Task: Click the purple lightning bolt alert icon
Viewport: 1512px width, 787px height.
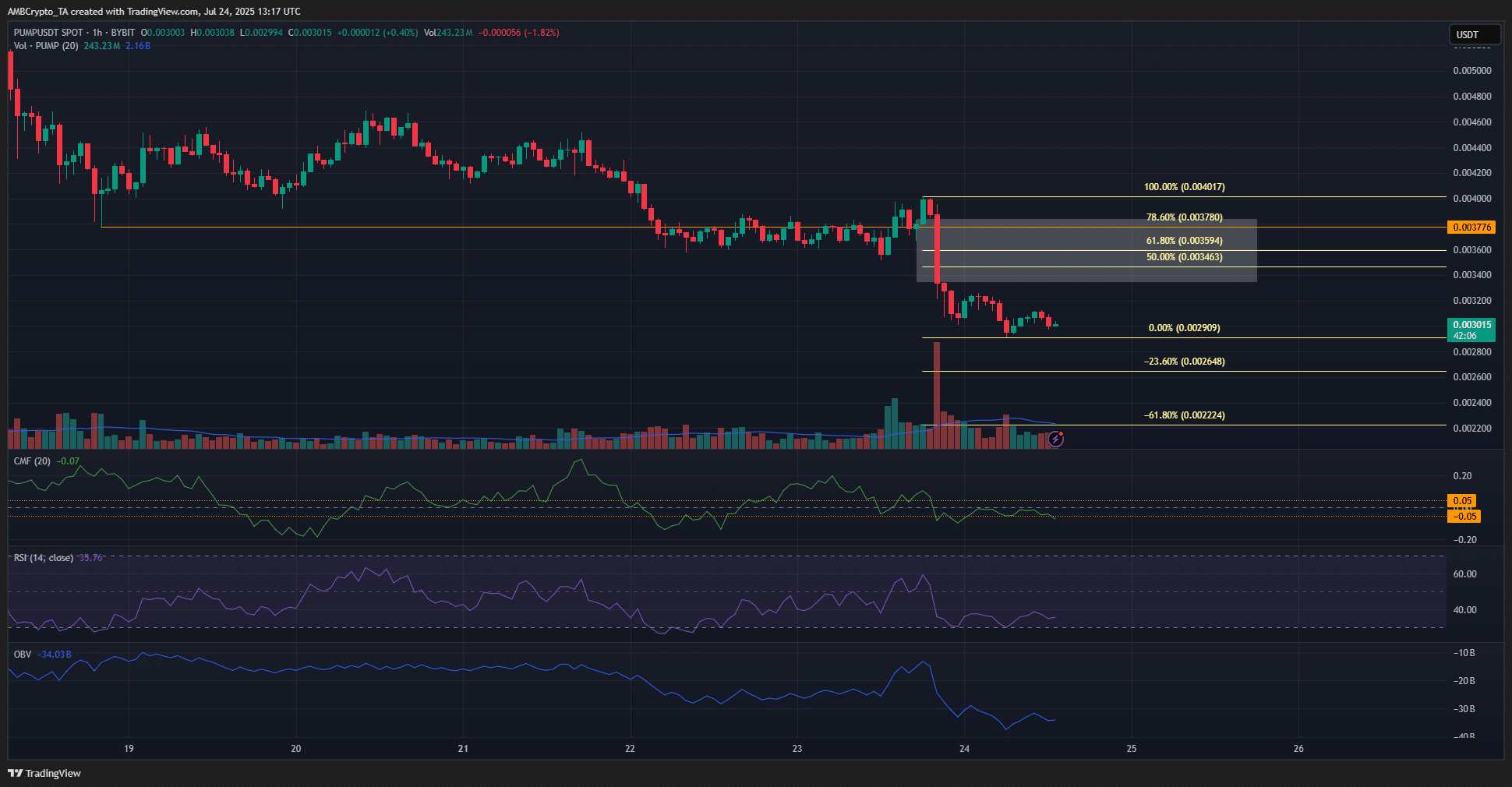Action: tap(1055, 439)
